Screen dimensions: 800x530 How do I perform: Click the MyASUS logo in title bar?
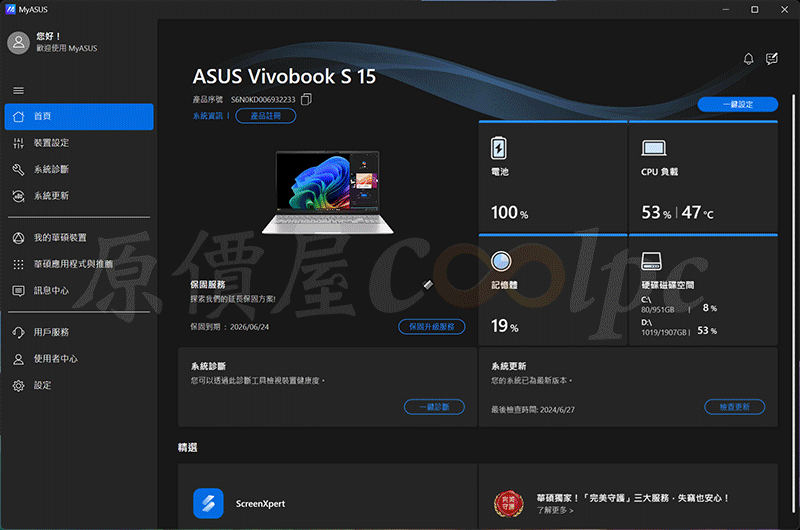pos(10,9)
